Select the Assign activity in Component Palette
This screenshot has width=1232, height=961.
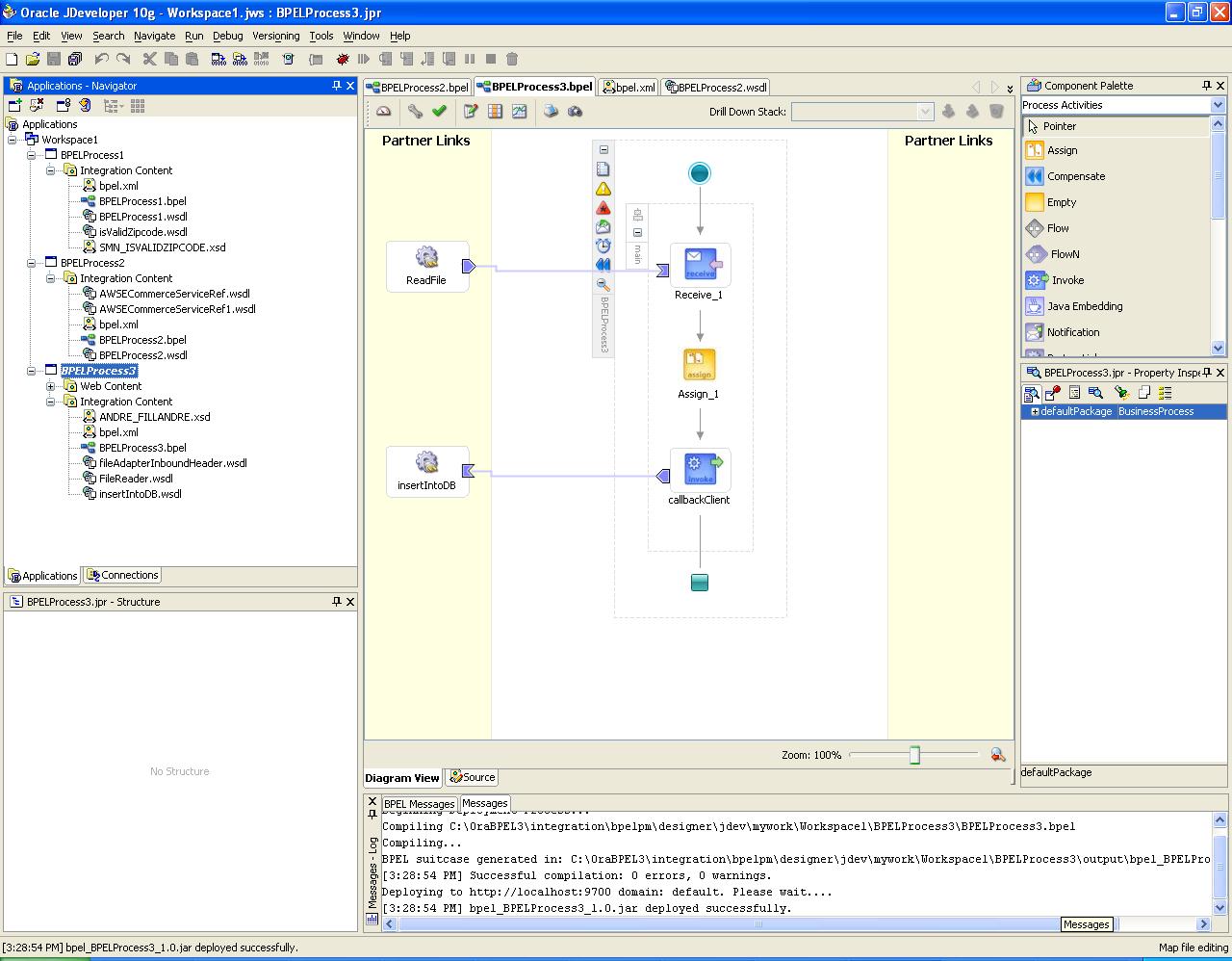click(x=1062, y=150)
